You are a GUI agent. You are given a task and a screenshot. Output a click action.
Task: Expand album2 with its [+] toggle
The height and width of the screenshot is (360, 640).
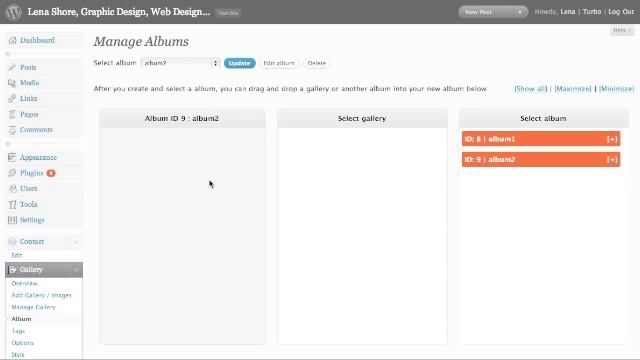coord(612,160)
